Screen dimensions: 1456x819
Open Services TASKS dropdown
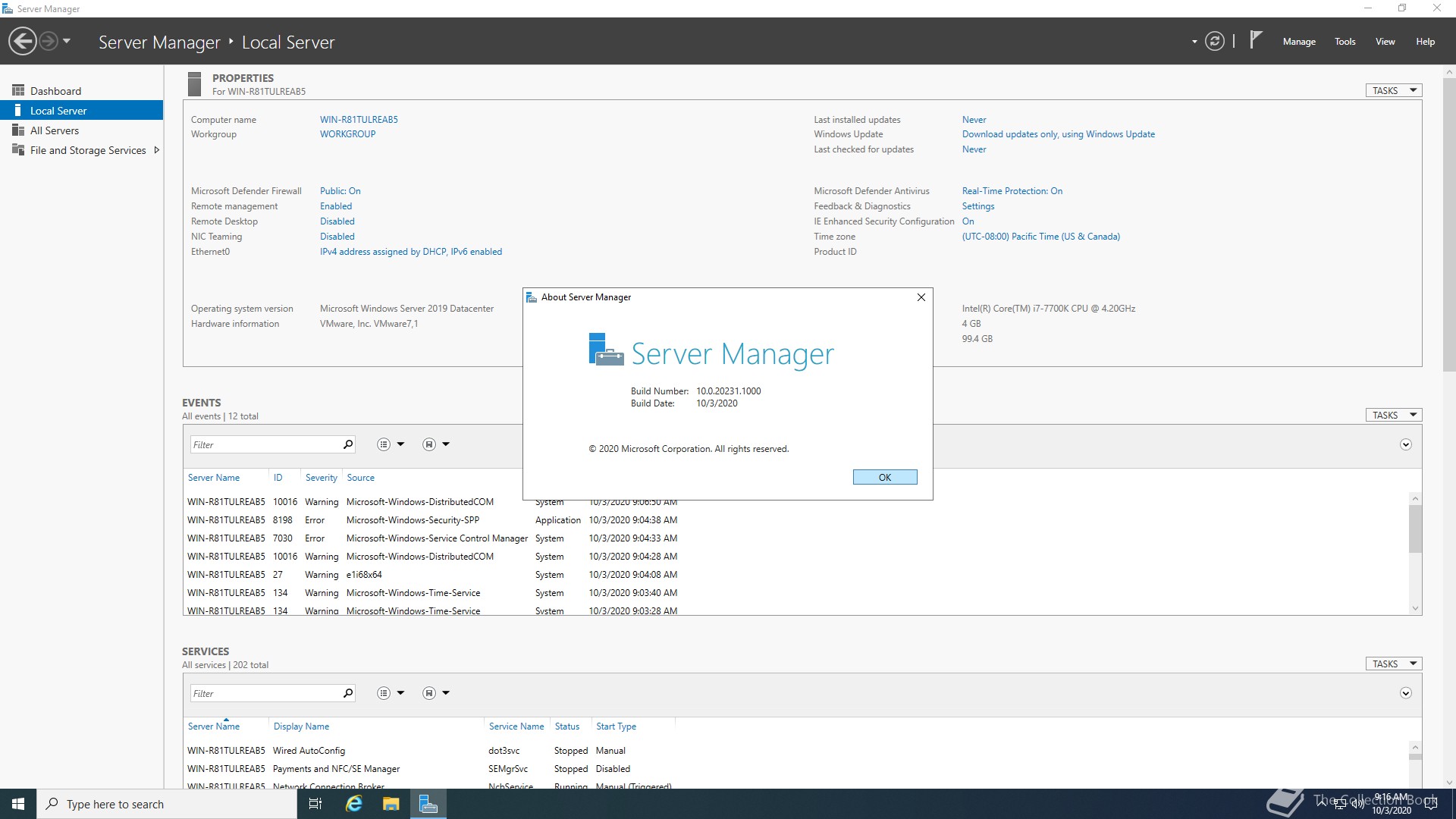[x=1394, y=664]
